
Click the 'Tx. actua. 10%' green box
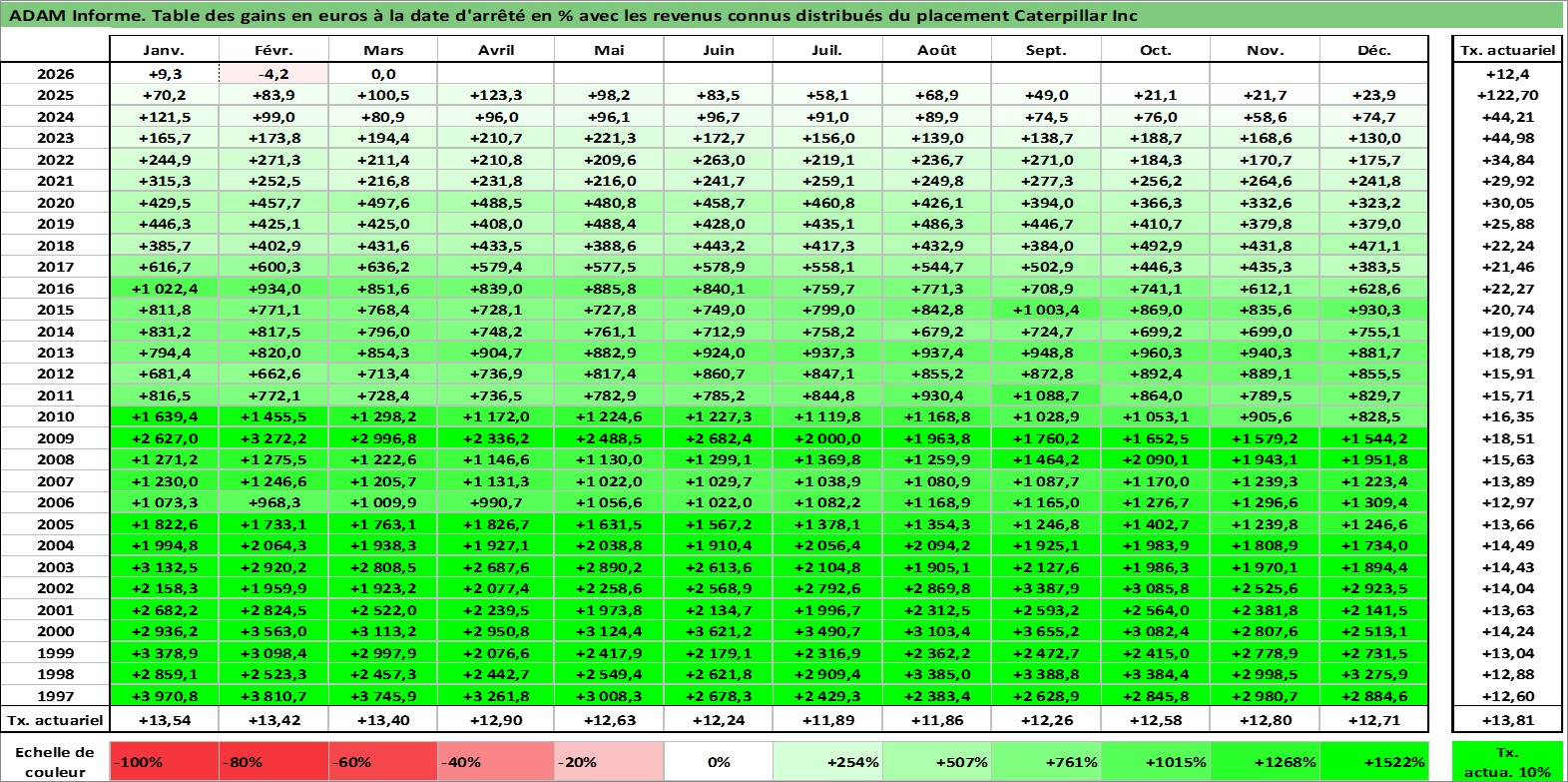[x=1507, y=761]
